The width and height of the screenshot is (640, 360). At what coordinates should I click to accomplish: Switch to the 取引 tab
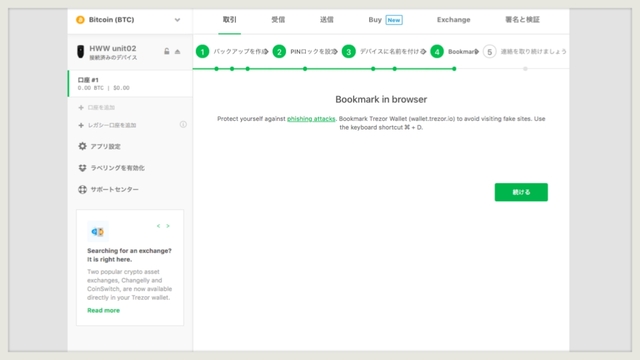(x=229, y=20)
